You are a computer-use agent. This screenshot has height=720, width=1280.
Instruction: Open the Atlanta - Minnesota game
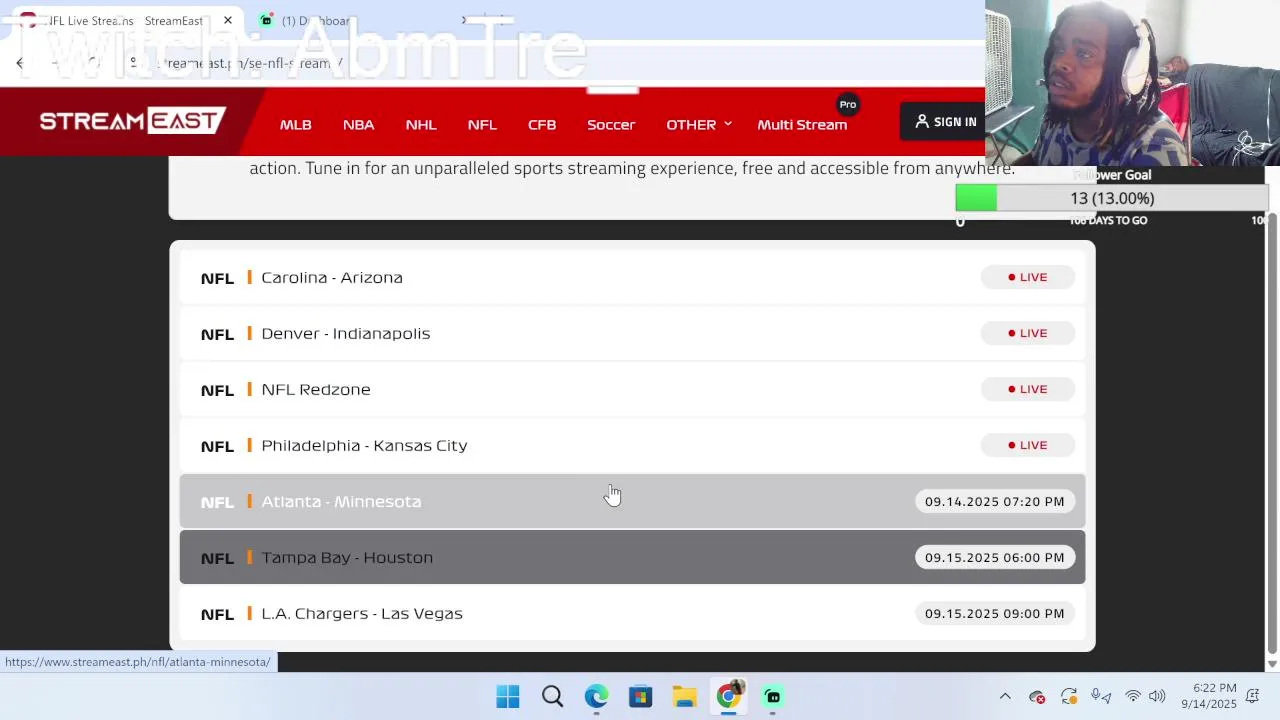coord(632,501)
